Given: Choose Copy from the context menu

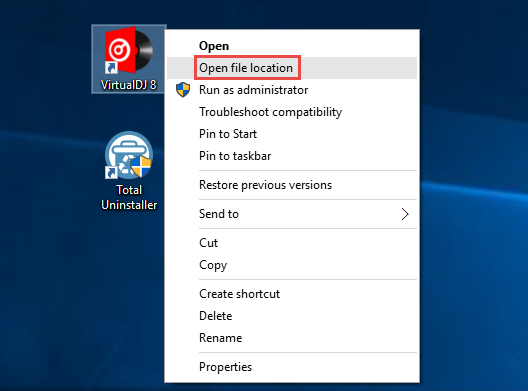Looking at the screenshot, I should point(292,265).
